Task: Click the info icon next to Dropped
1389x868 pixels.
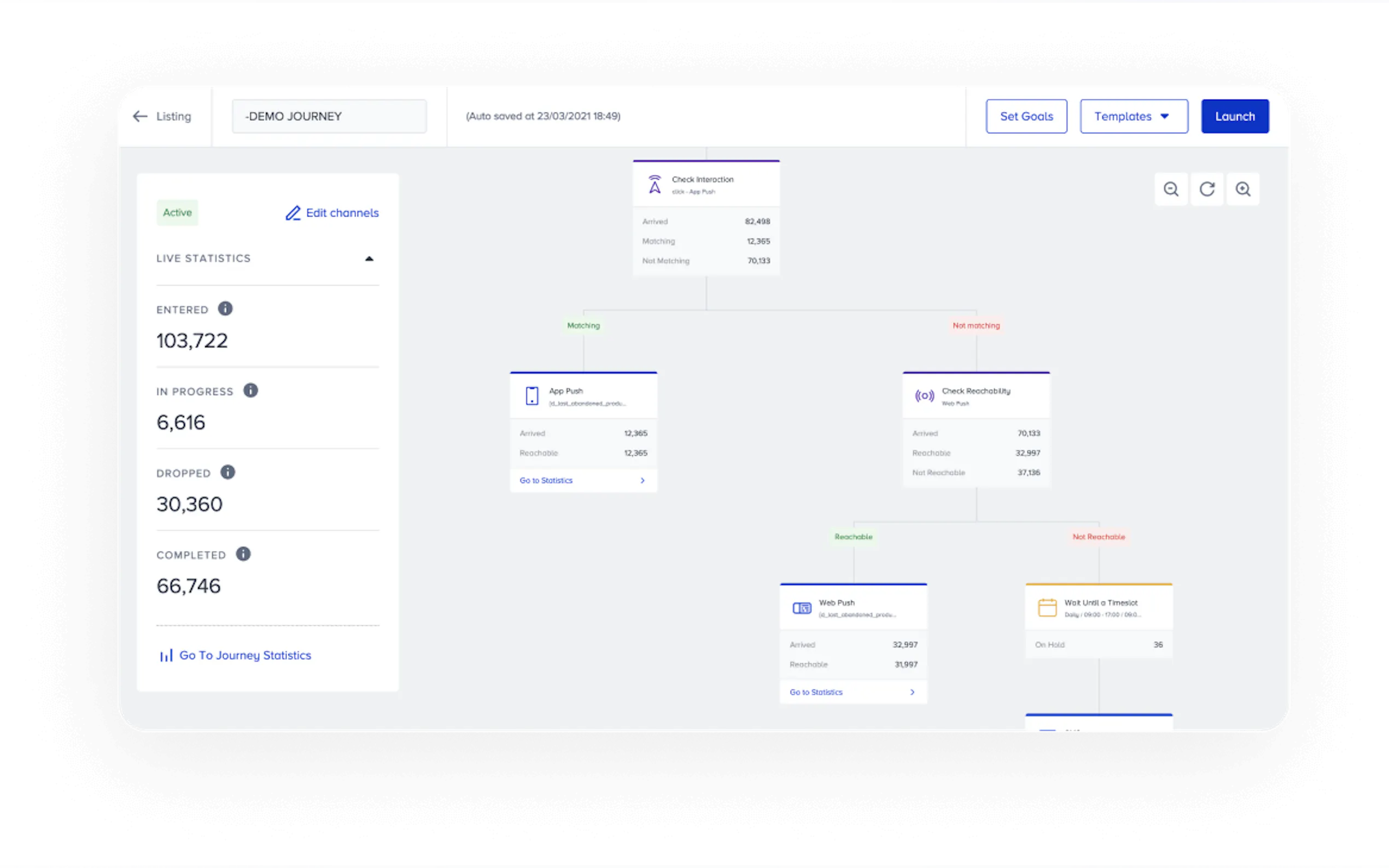Action: pos(228,472)
